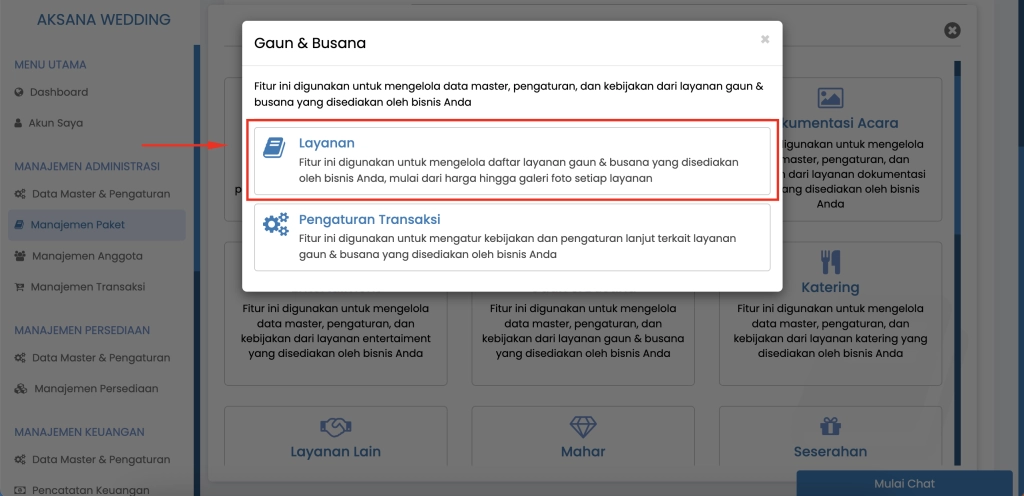Click gears icon beside Persediaan Data Master & Pengaturan

[x=20, y=358]
